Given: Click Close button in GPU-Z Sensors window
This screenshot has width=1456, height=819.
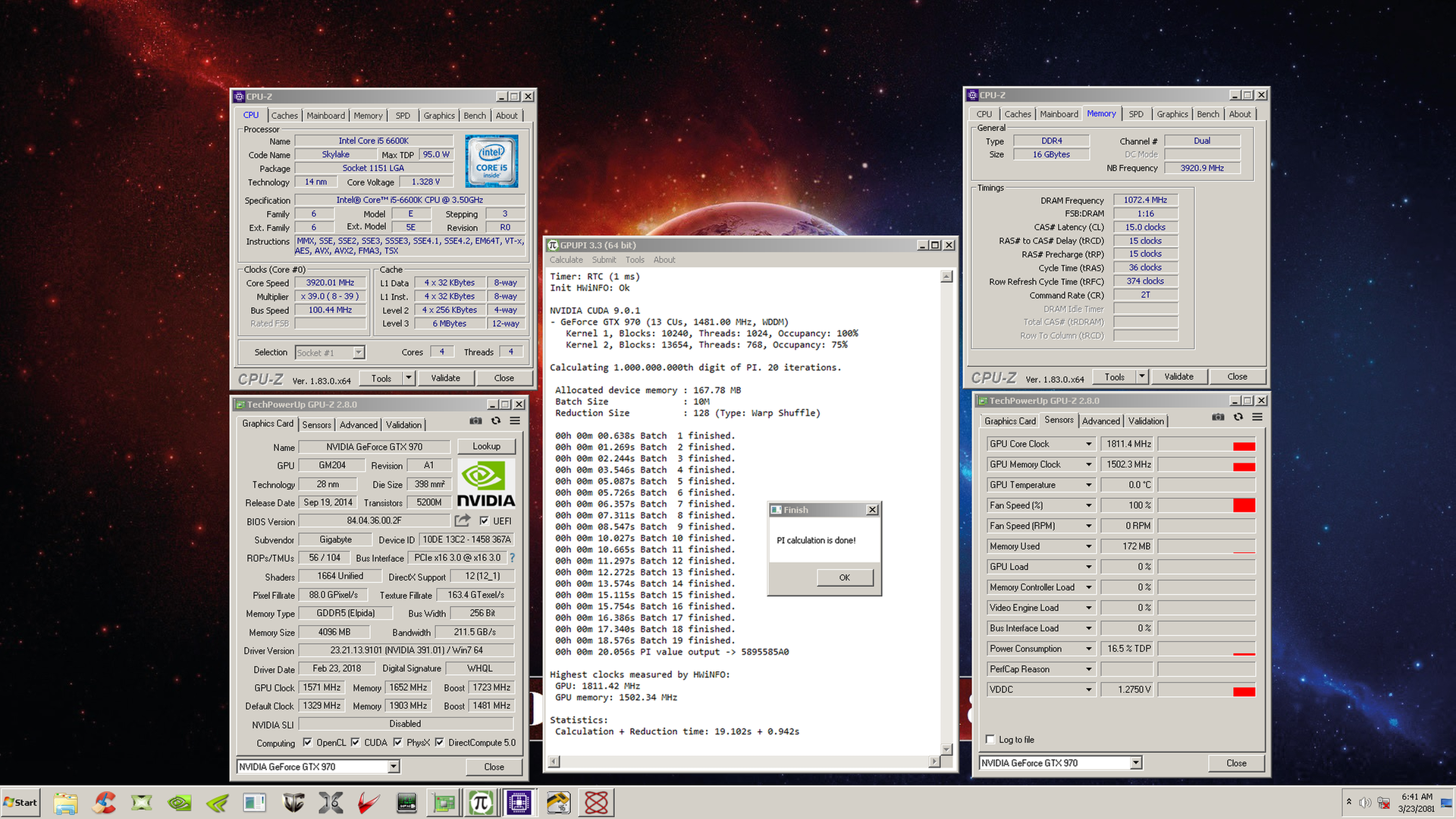Looking at the screenshot, I should [x=1236, y=763].
